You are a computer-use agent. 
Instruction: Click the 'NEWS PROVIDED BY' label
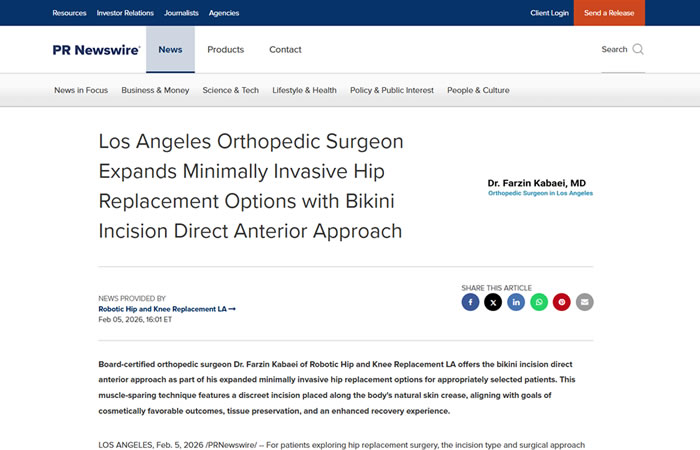coord(132,298)
